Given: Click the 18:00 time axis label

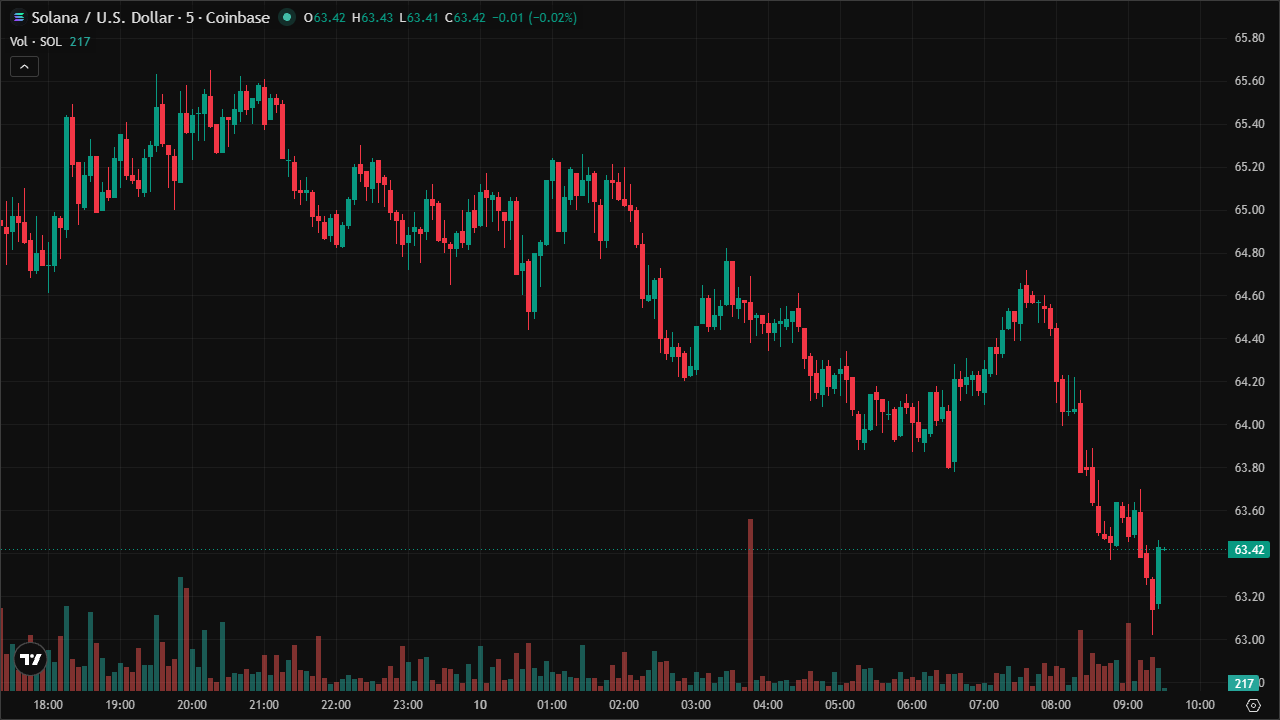Looking at the screenshot, I should pos(48,705).
